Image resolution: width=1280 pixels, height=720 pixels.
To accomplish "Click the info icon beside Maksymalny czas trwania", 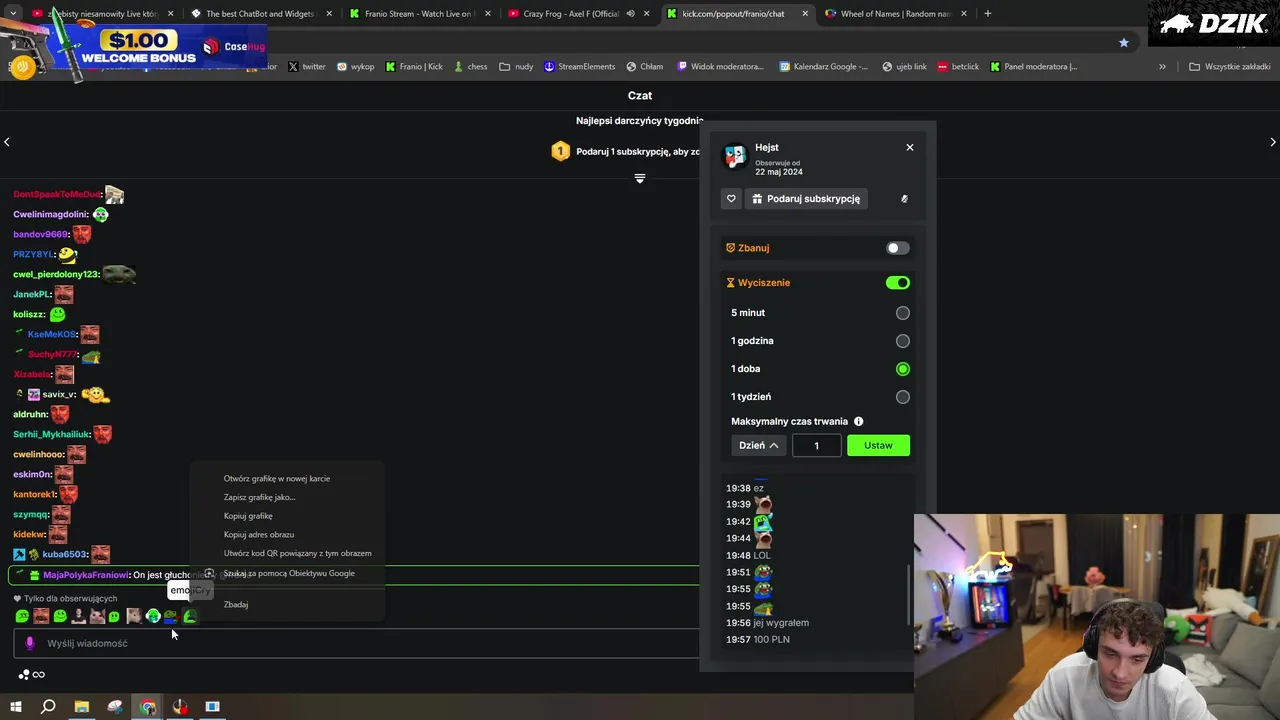I will [x=858, y=422].
